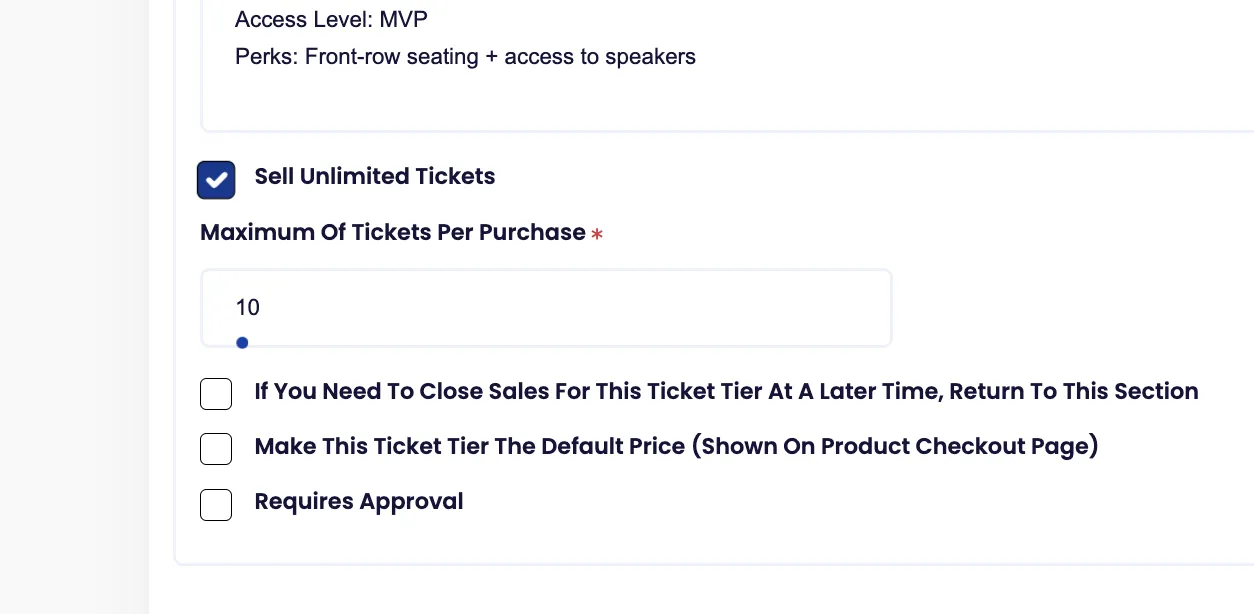Click the 'Make This Ticket Tier The Default Price' label
The image size is (1254, 614).
(x=676, y=446)
